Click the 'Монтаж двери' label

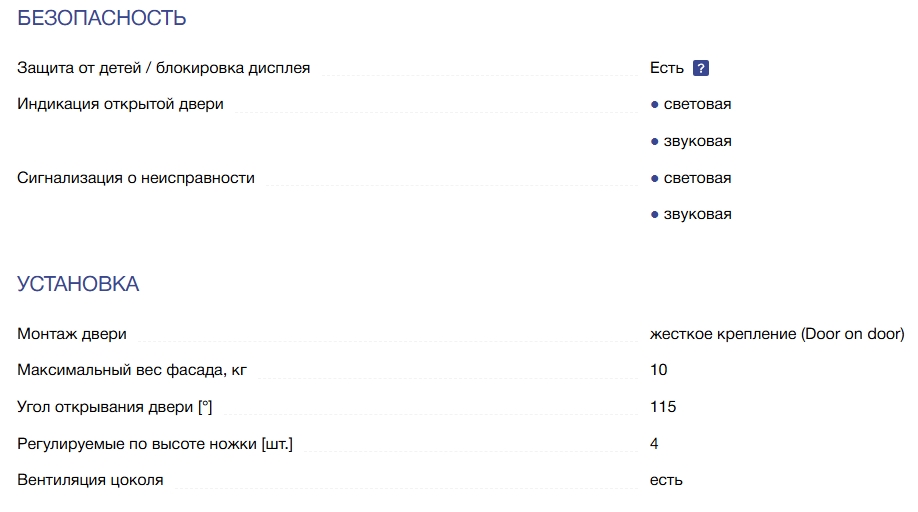pyautogui.click(x=72, y=334)
